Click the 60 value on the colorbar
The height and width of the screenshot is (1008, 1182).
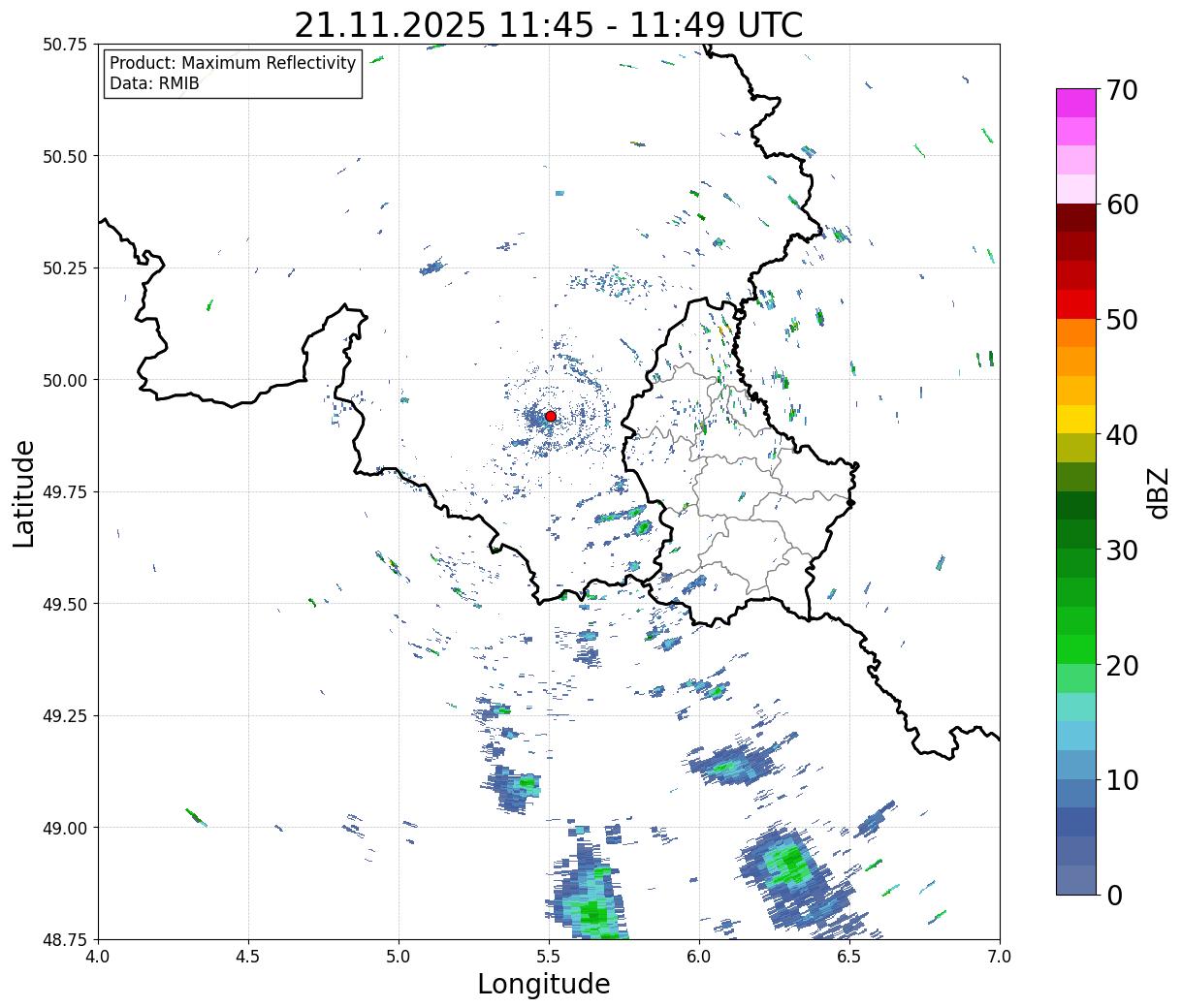click(x=1122, y=205)
